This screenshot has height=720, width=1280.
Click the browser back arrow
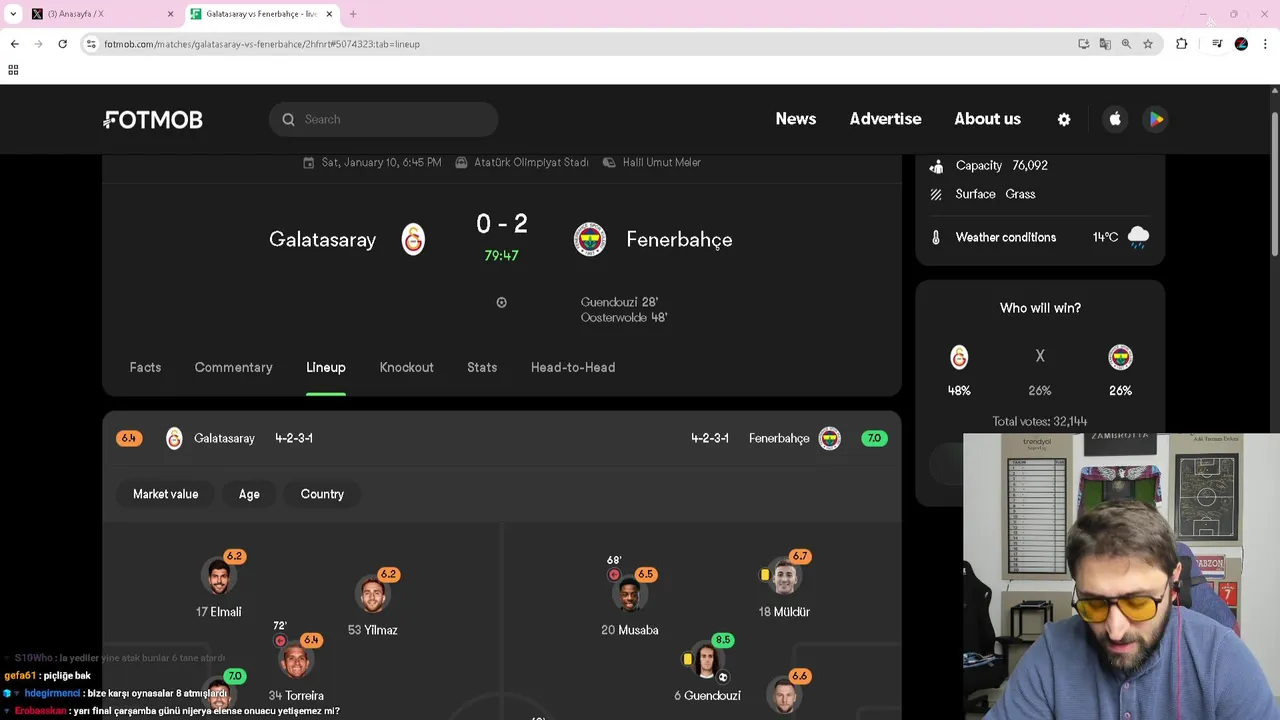[x=14, y=44]
